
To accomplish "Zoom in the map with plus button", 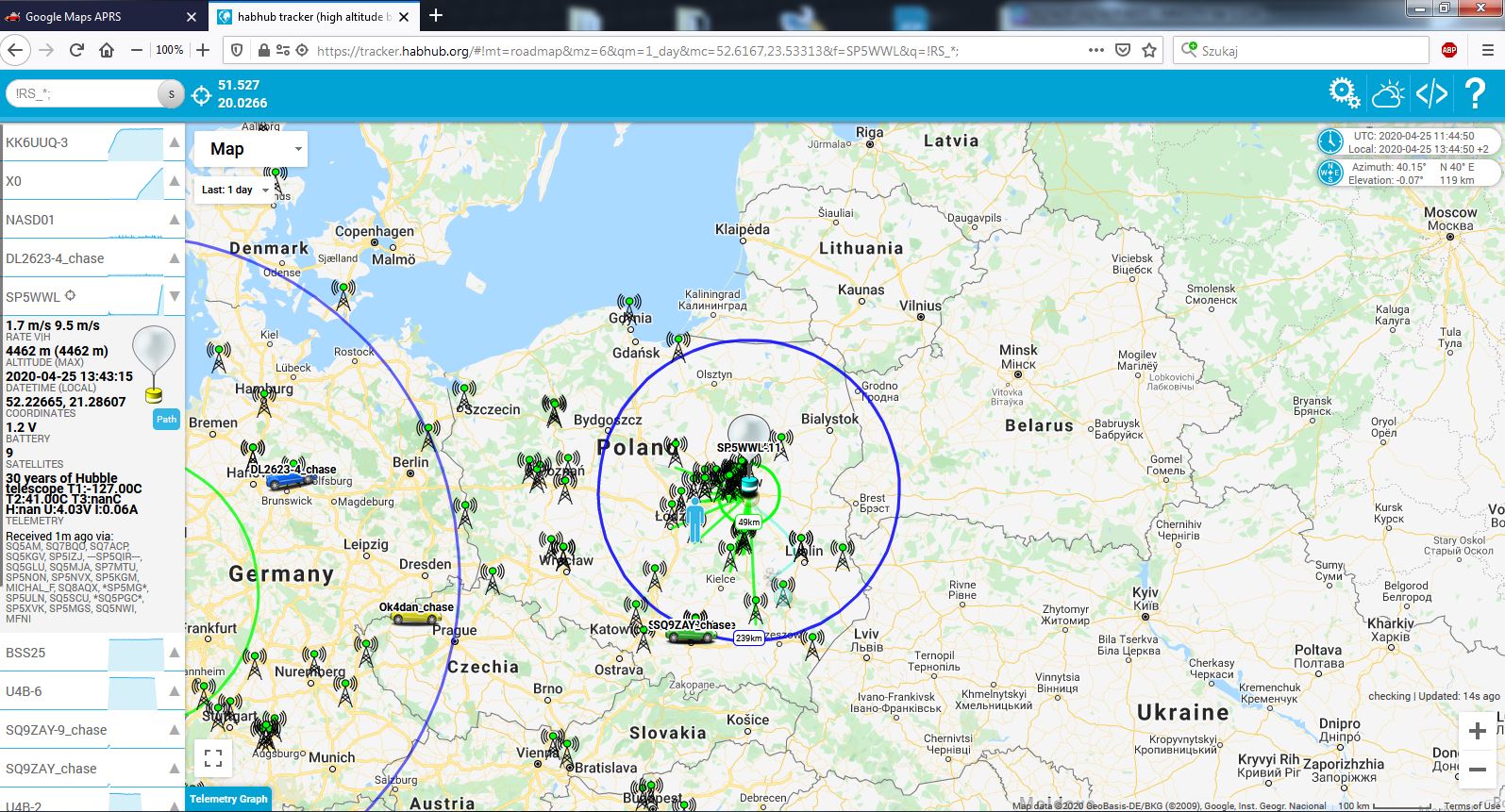I will (1478, 731).
